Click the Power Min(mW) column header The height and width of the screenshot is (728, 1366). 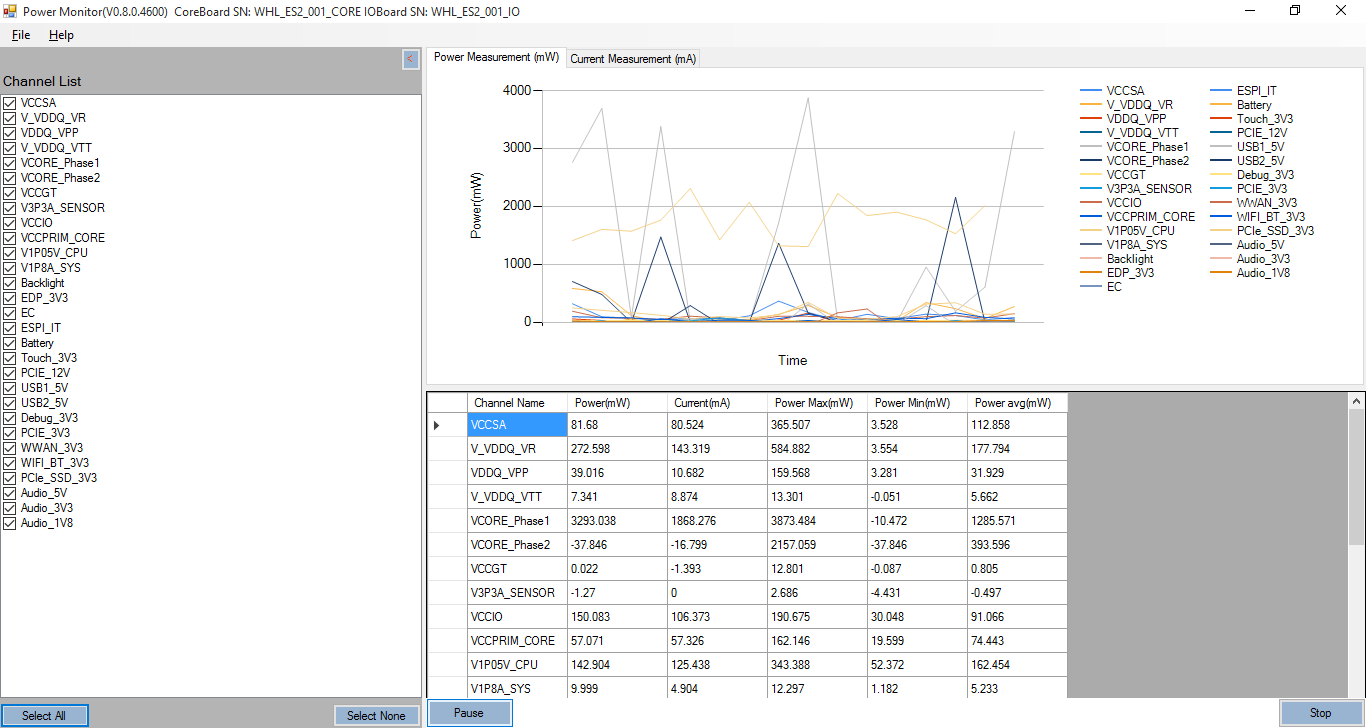917,403
